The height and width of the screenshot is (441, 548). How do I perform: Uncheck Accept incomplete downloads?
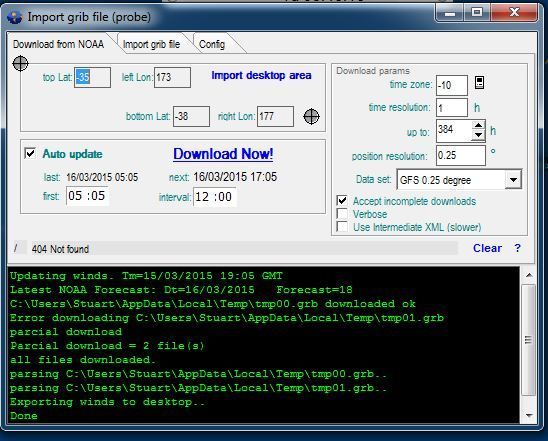point(342,201)
